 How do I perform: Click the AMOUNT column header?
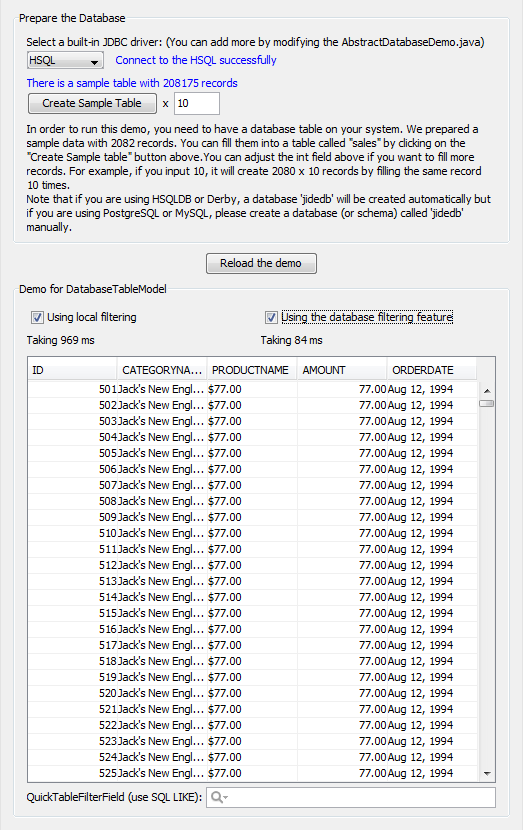342,370
